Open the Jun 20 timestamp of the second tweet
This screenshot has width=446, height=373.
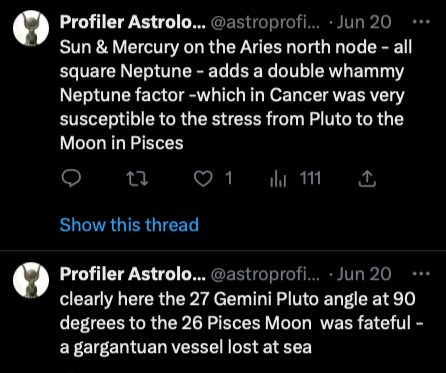pos(363,274)
